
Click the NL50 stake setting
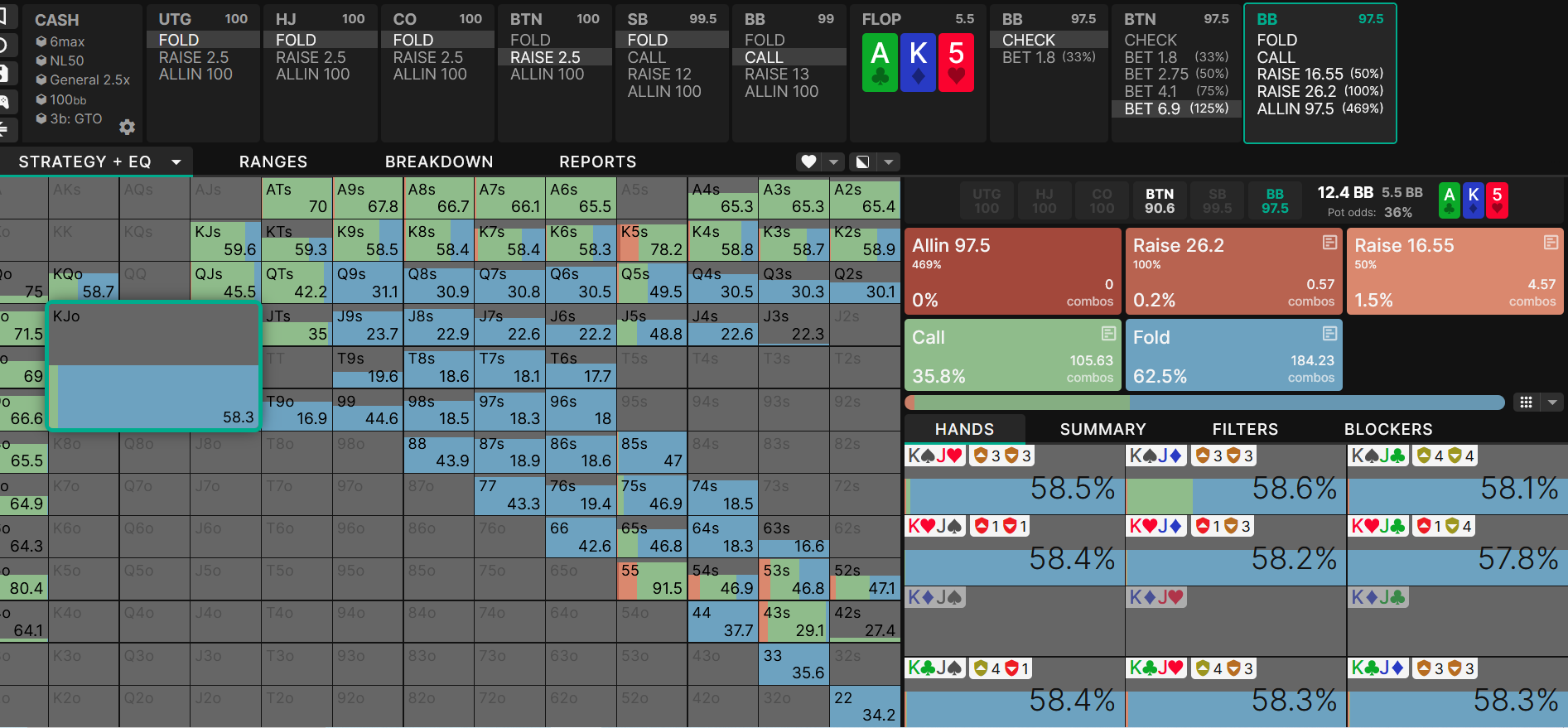point(60,60)
